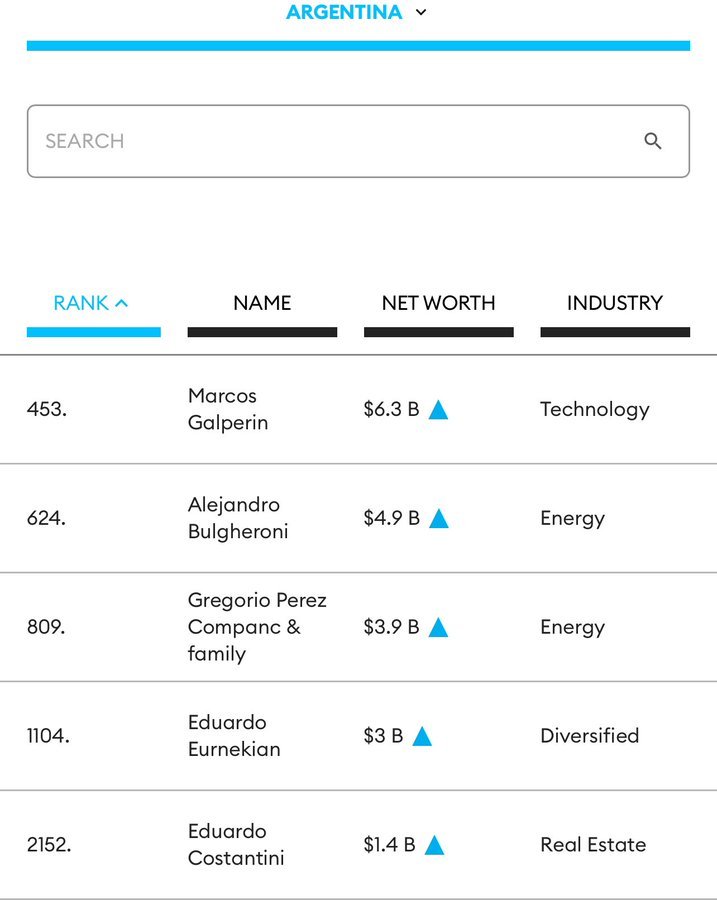The width and height of the screenshot is (717, 900).
Task: Click the up triangle beside $3.9 B
Action: coord(438,628)
